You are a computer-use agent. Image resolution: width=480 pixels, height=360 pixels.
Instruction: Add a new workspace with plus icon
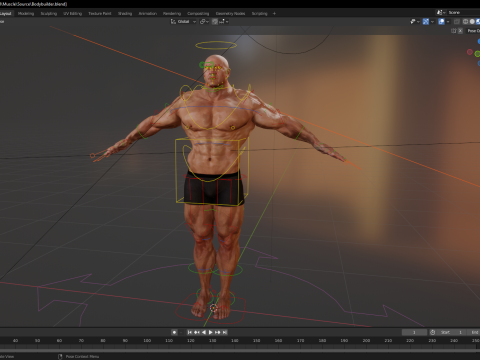(274, 14)
